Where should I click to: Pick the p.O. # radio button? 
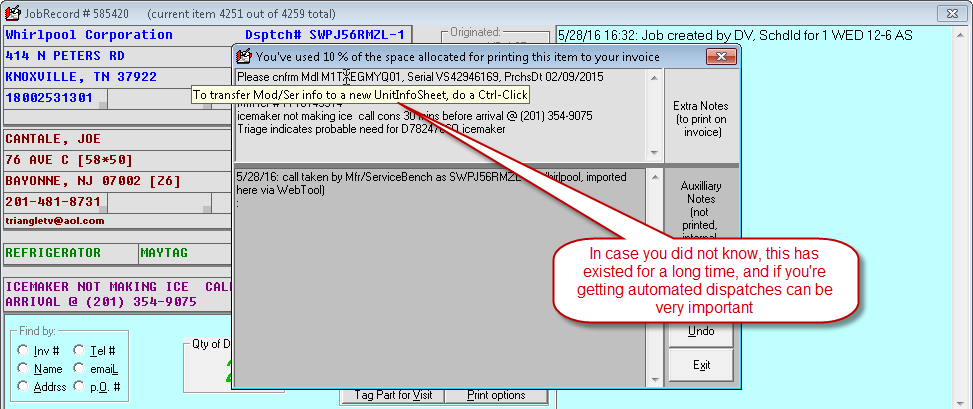(80, 386)
